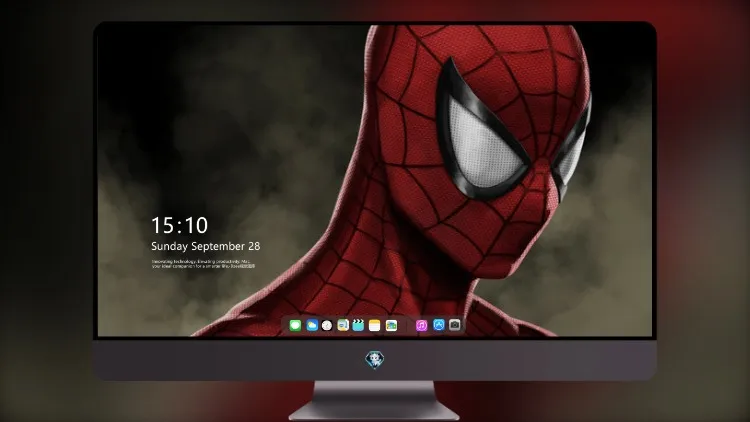Click the 15:10 clock widget
Viewport: 750px width, 422px height.
179,225
